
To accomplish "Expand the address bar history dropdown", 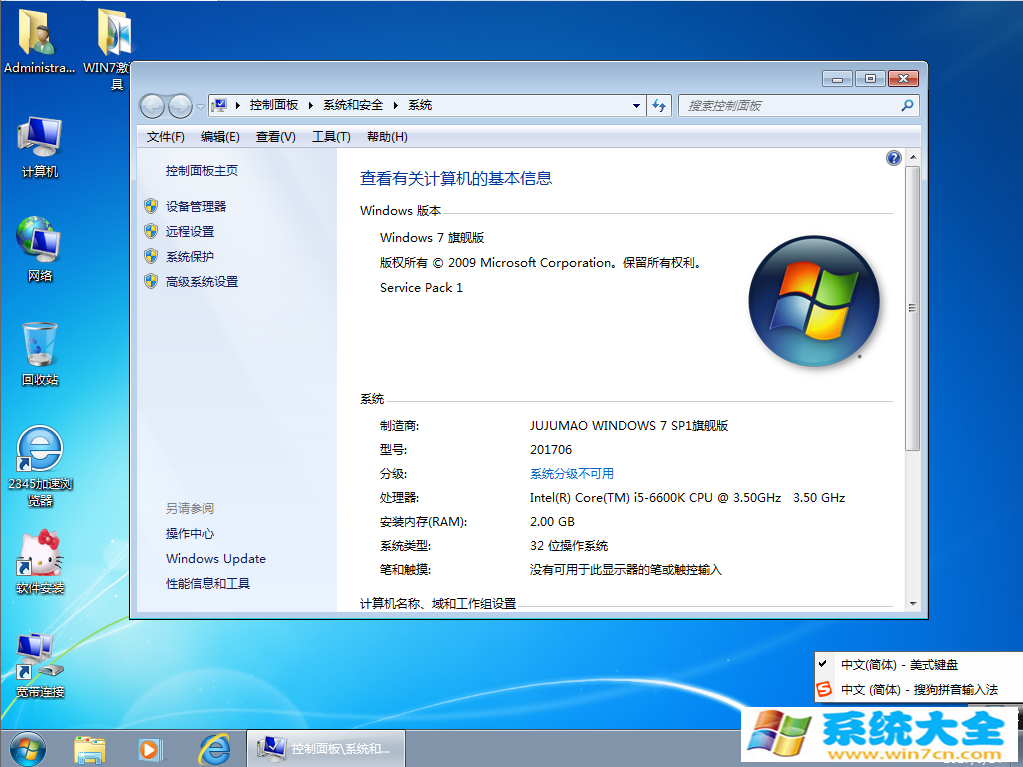I will tap(635, 105).
